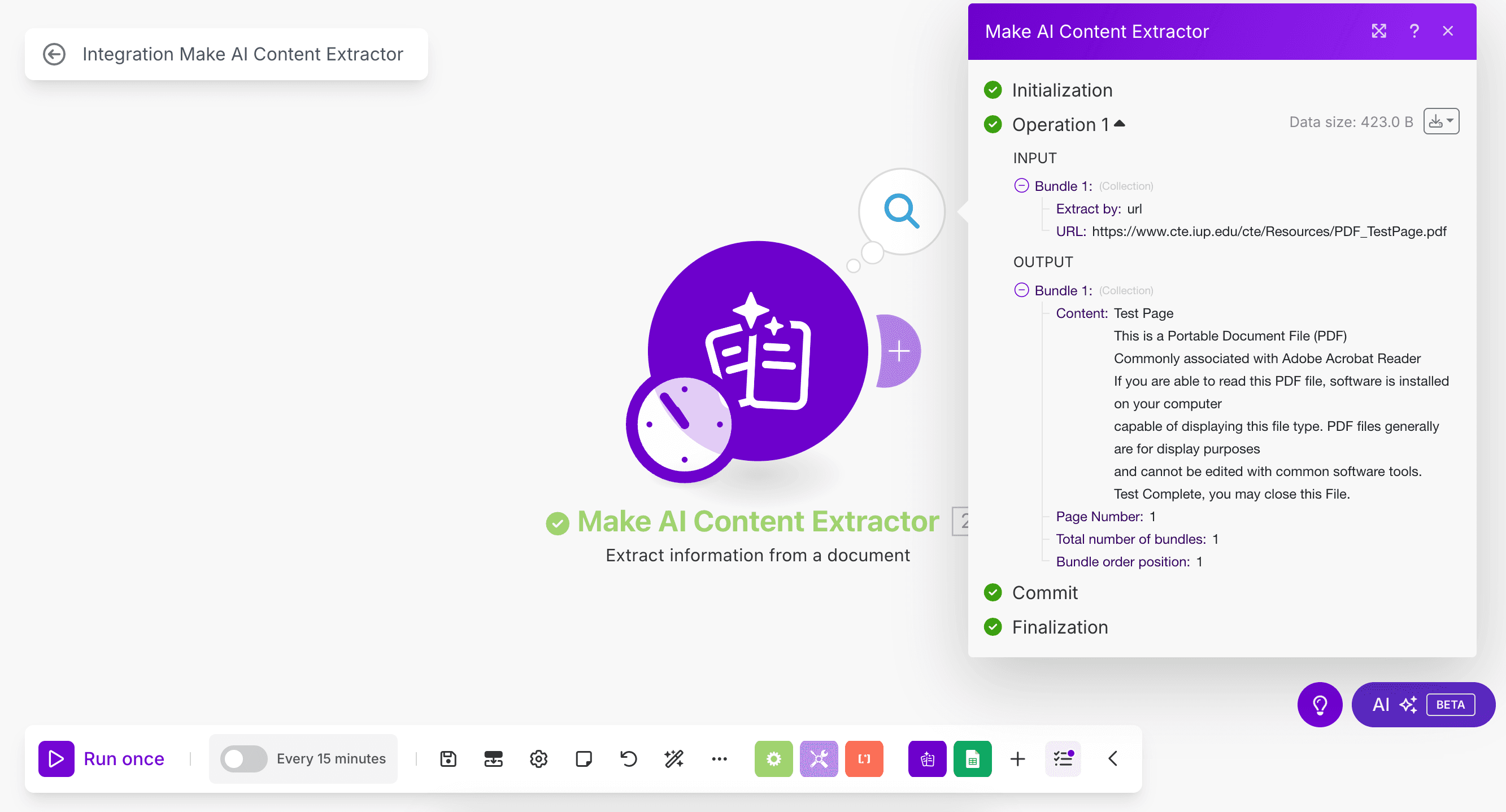Image resolution: width=1506 pixels, height=812 pixels.
Task: Select the notes icon in the bottom toolbar
Action: [584, 758]
